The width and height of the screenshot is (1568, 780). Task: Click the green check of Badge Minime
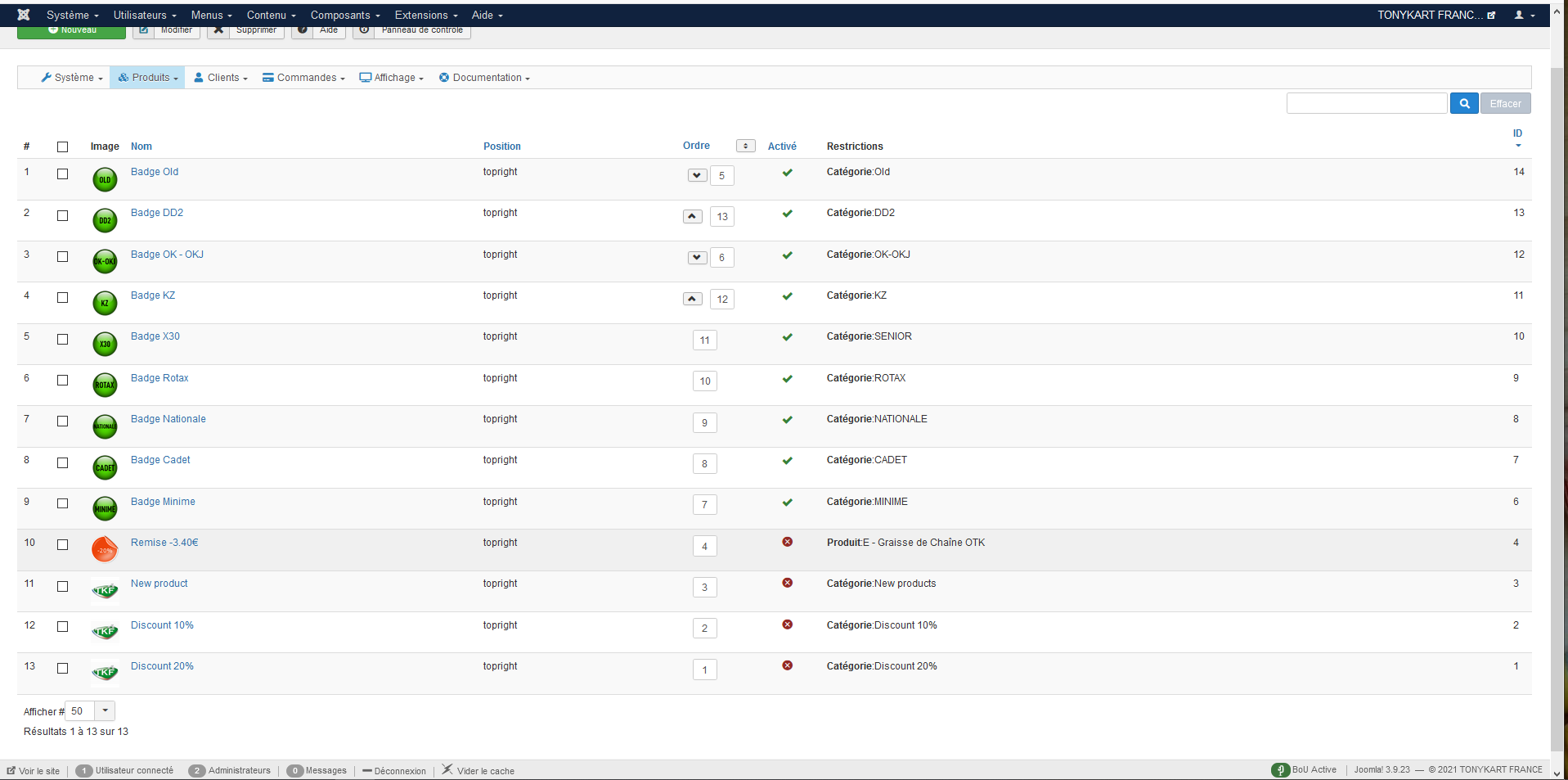click(787, 502)
